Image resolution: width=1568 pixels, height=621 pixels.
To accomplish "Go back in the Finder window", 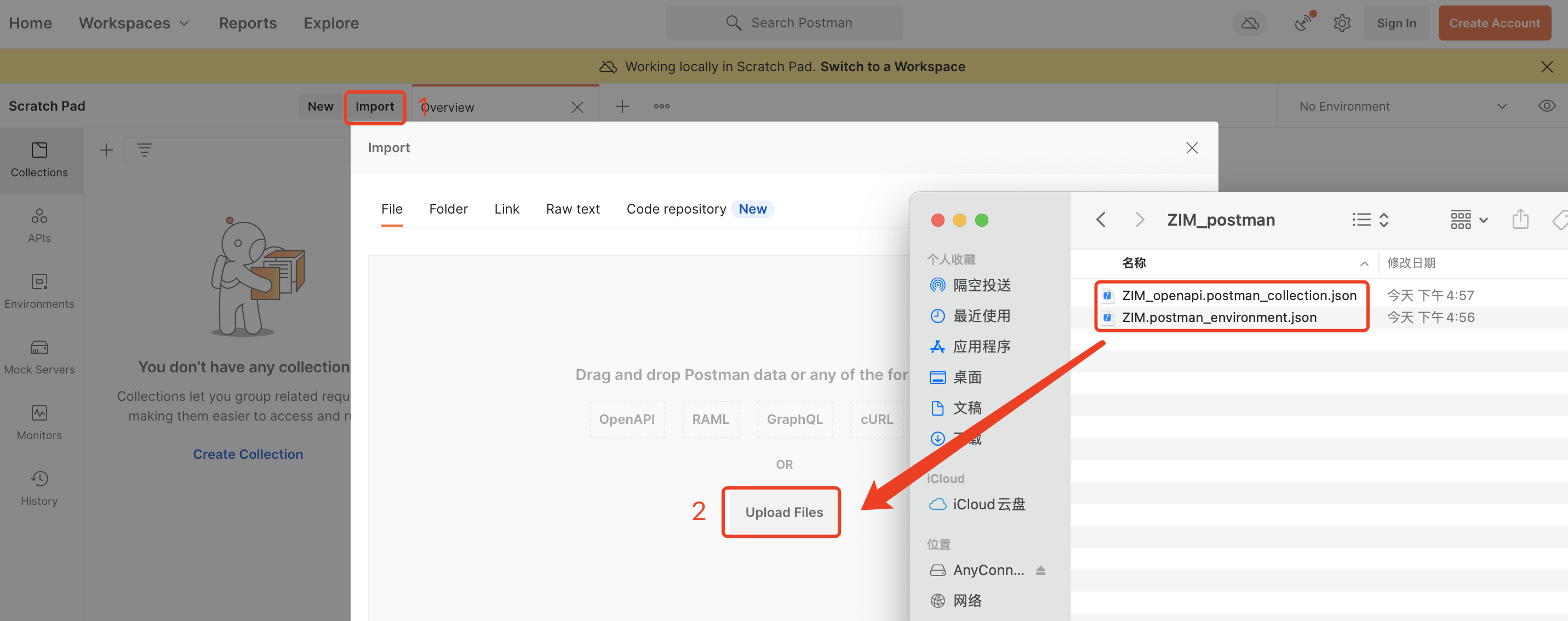I will 1101,220.
